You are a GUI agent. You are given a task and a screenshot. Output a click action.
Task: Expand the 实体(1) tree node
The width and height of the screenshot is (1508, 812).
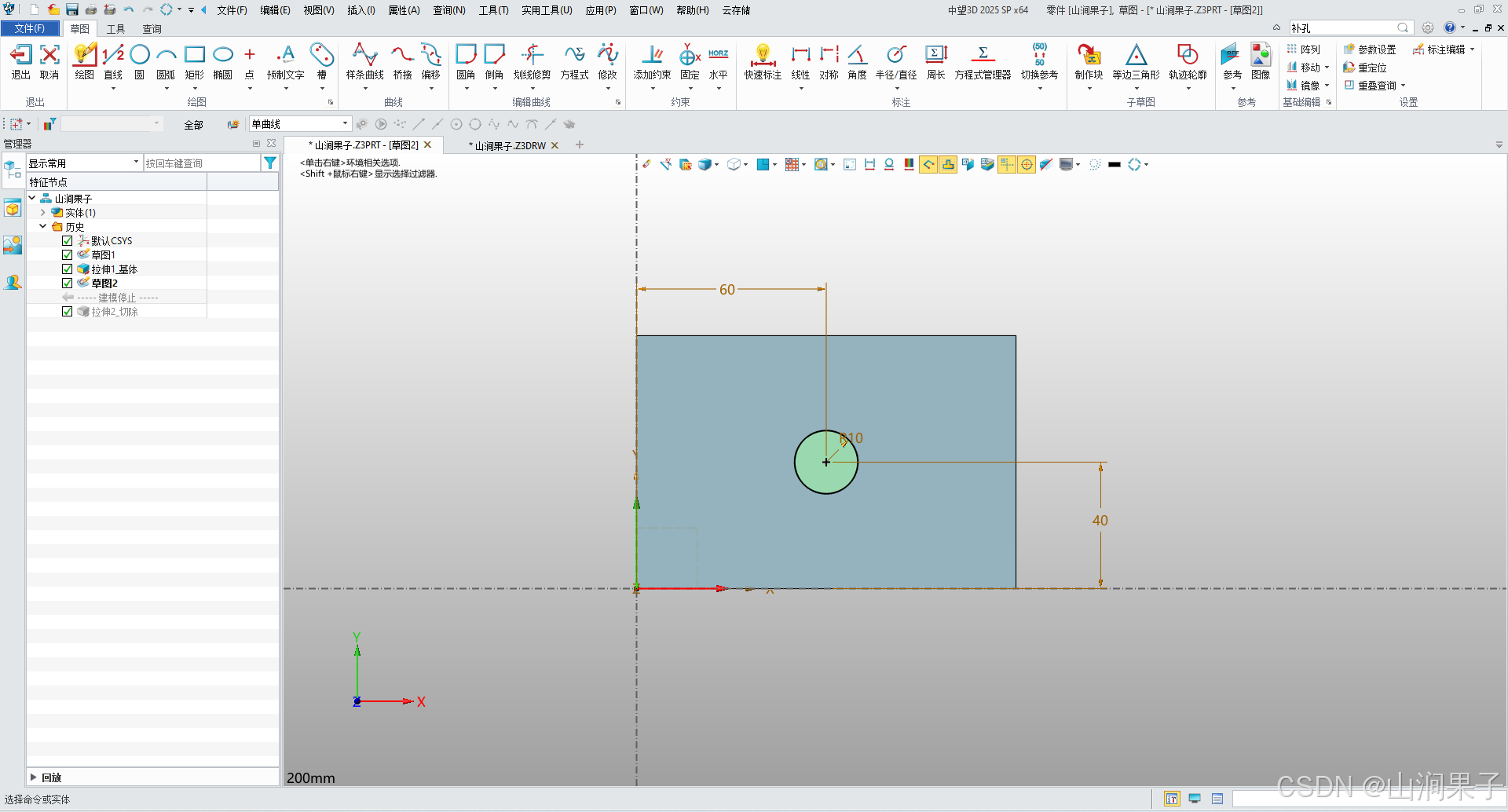point(43,213)
